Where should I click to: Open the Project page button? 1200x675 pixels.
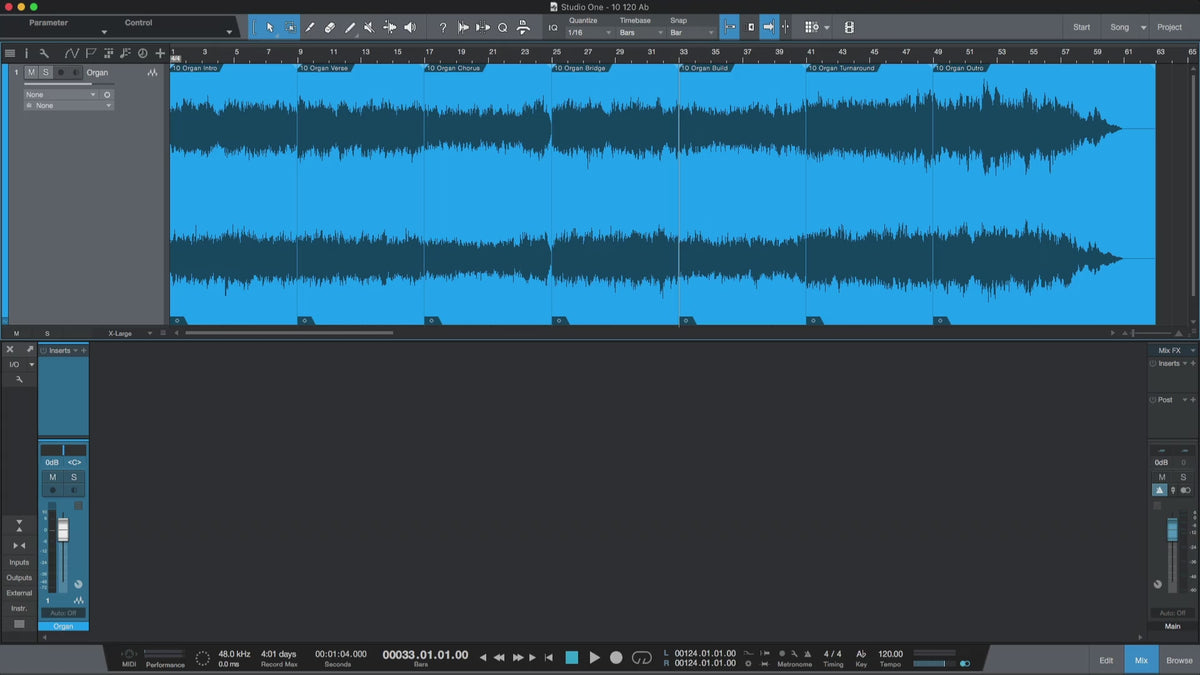coord(1169,27)
